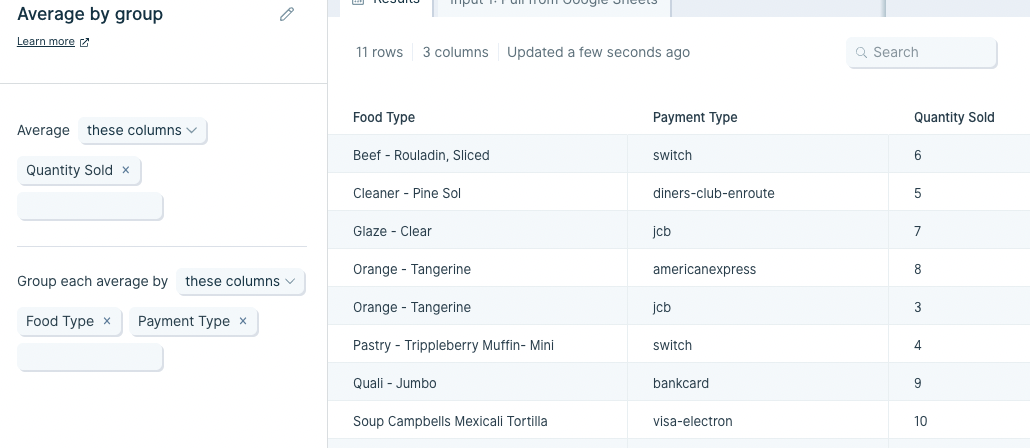This screenshot has height=448, width=1030.
Task: Click the Payment Type column header
Action: pos(695,118)
